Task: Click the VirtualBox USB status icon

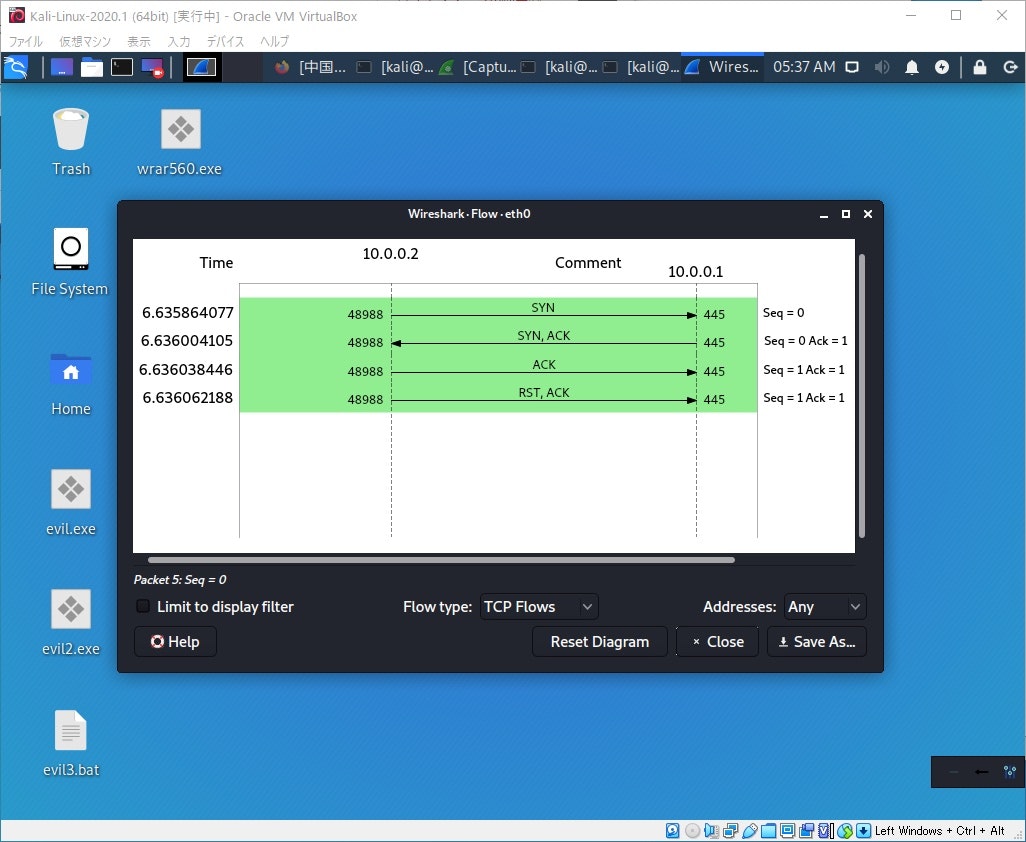Action: (x=750, y=830)
